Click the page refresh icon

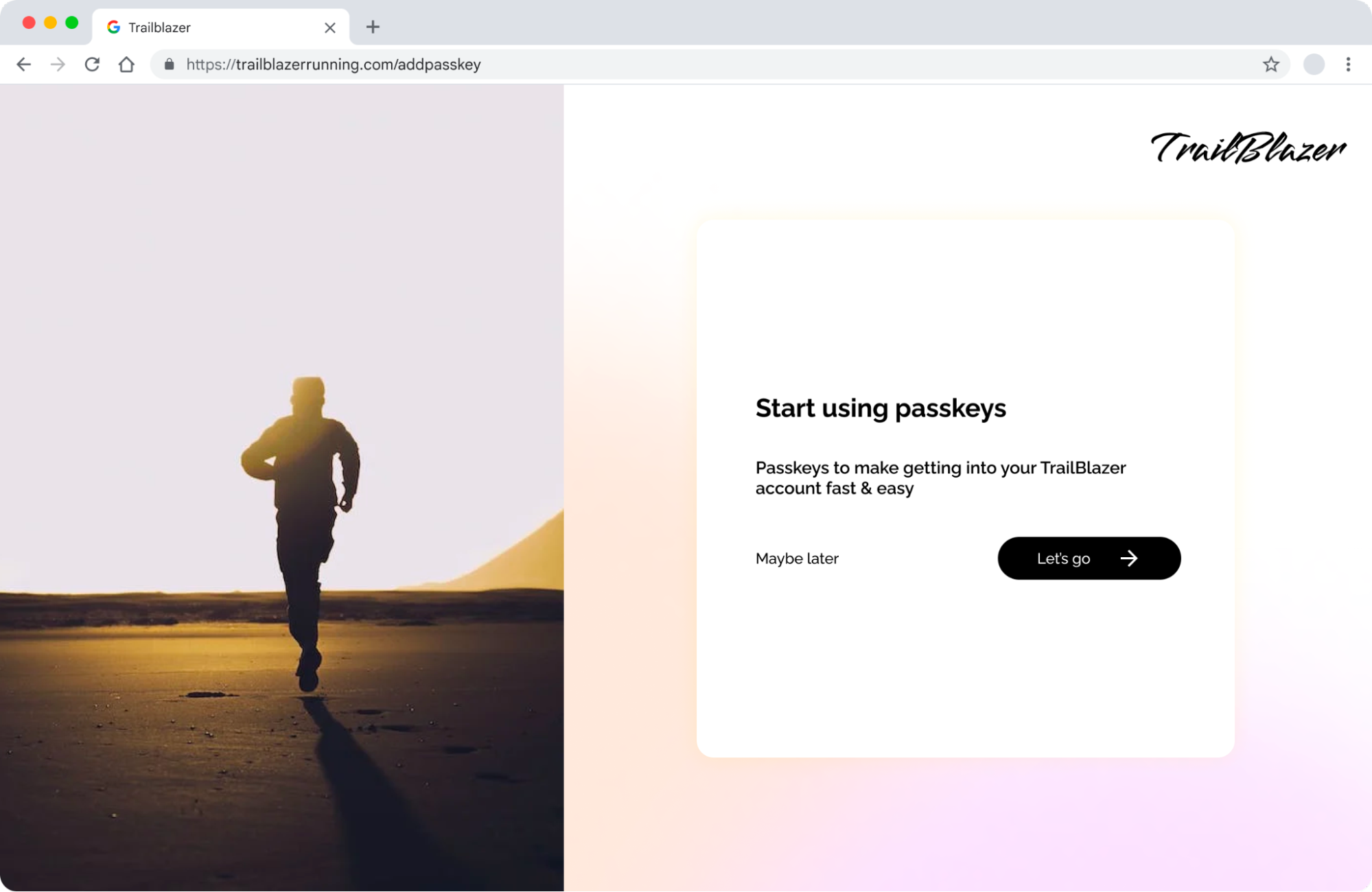[92, 64]
